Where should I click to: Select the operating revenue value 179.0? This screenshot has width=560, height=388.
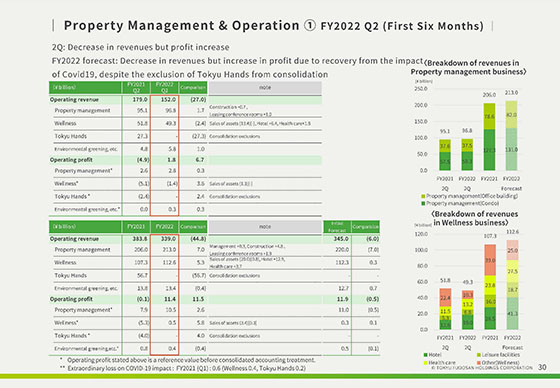pyautogui.click(x=140, y=100)
